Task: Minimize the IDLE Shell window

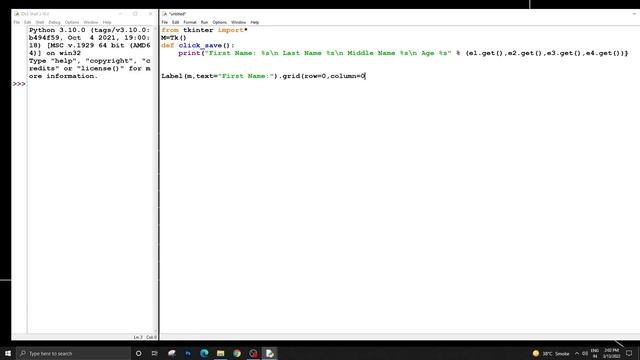Action: coord(120,14)
